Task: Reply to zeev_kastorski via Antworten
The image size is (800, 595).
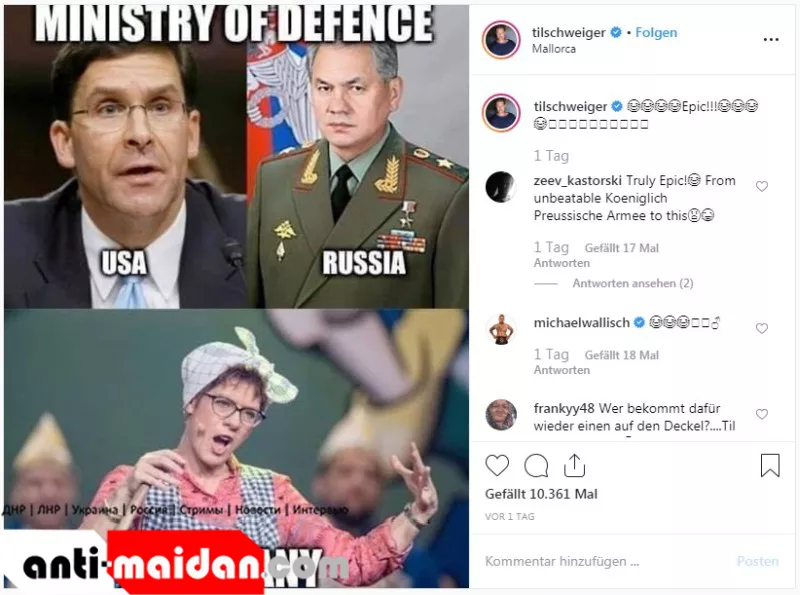Action: pos(562,263)
